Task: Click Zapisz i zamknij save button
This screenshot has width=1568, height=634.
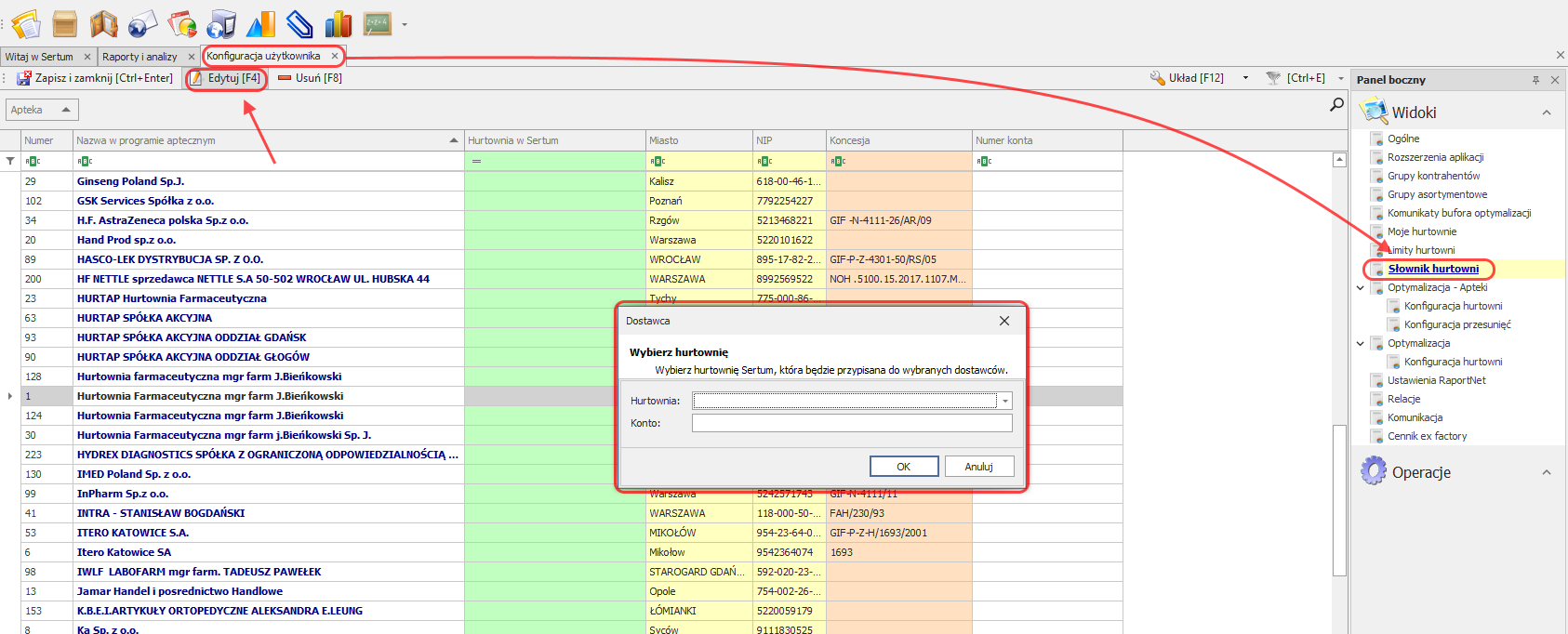Action: (95, 78)
